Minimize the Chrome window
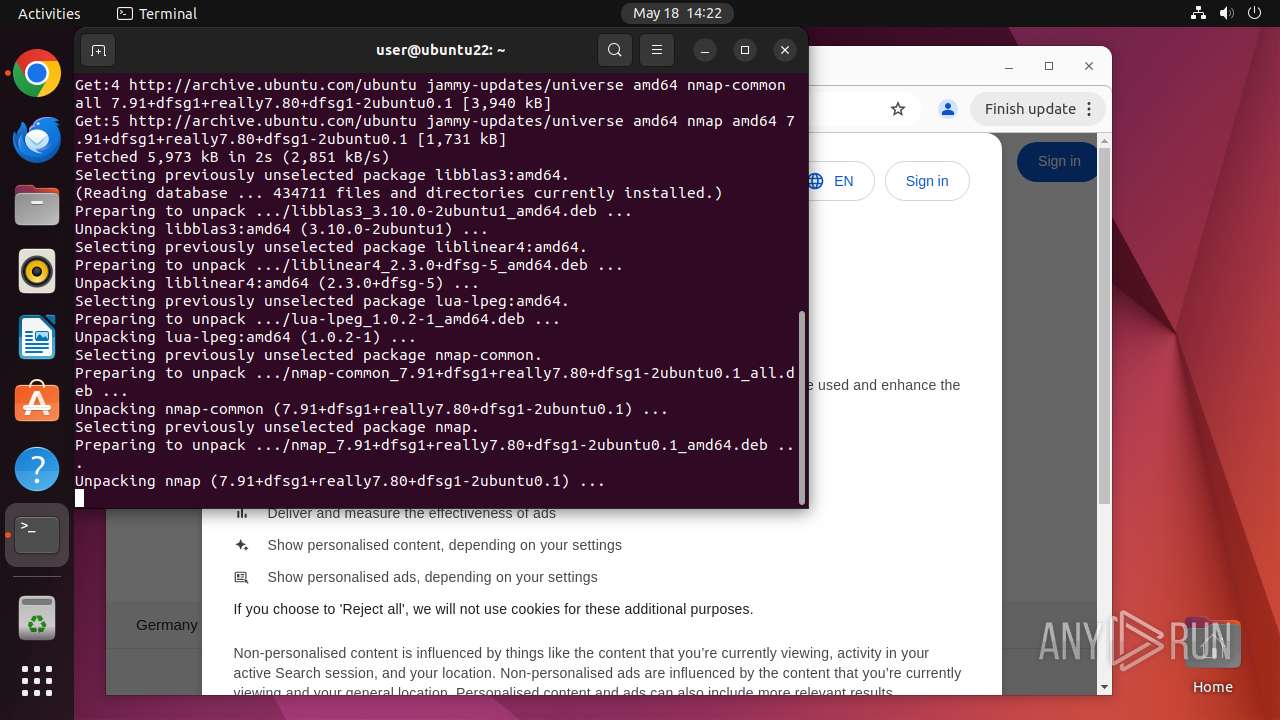Viewport: 1280px width, 720px height. tap(1009, 66)
